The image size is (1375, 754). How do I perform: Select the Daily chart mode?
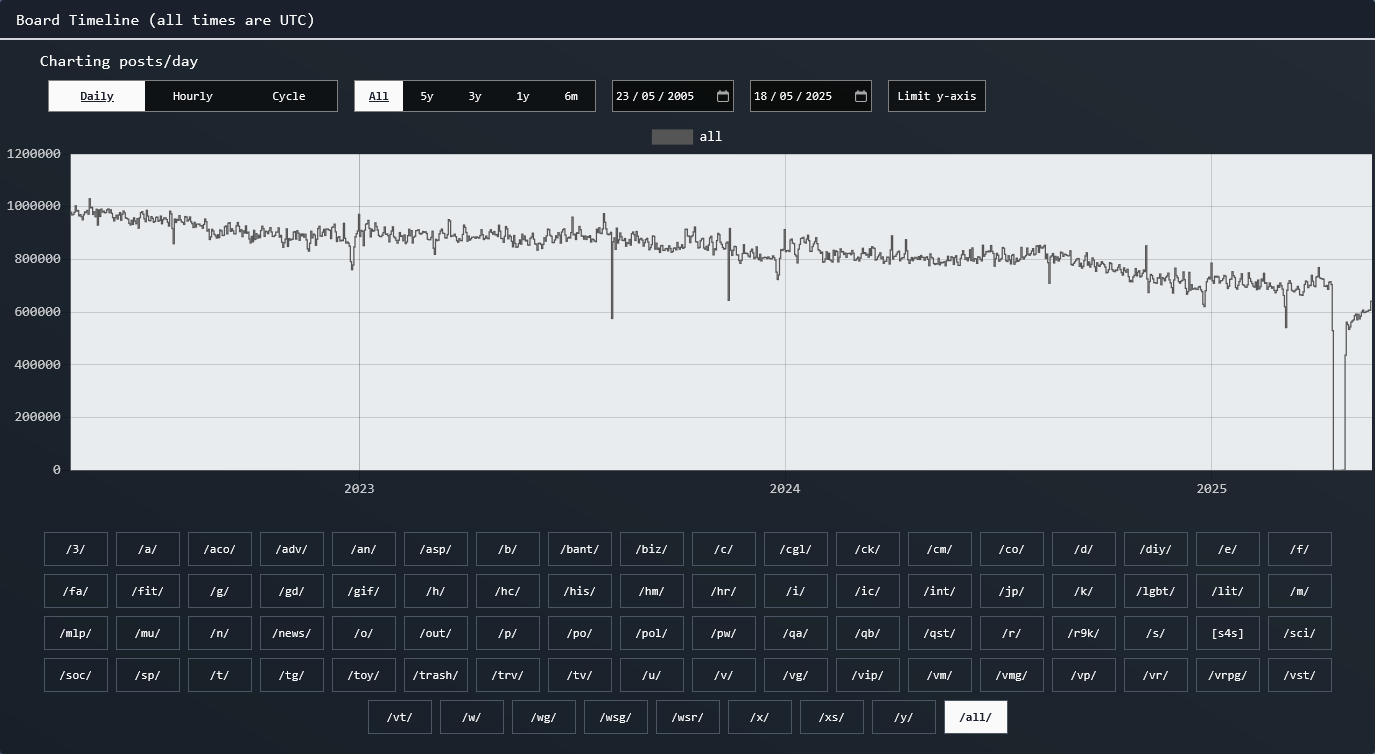click(97, 96)
